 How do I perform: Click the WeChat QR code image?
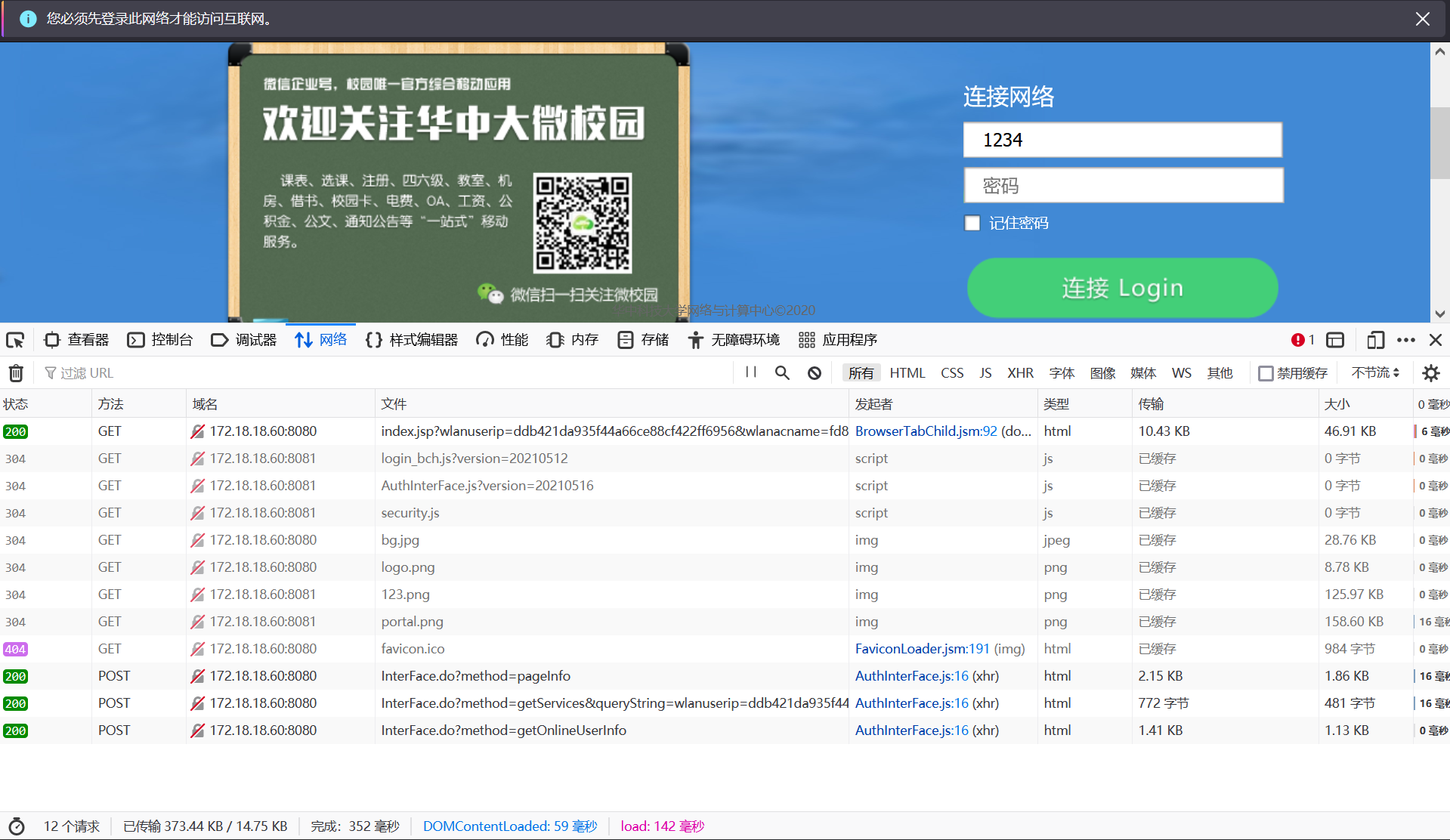[x=583, y=223]
